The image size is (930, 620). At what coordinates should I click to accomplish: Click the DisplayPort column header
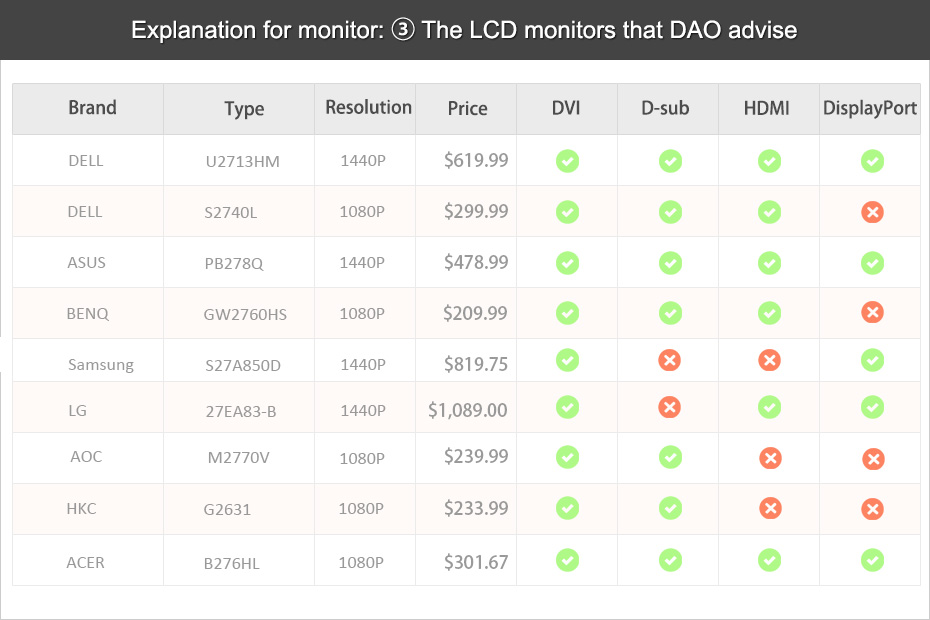click(x=870, y=109)
